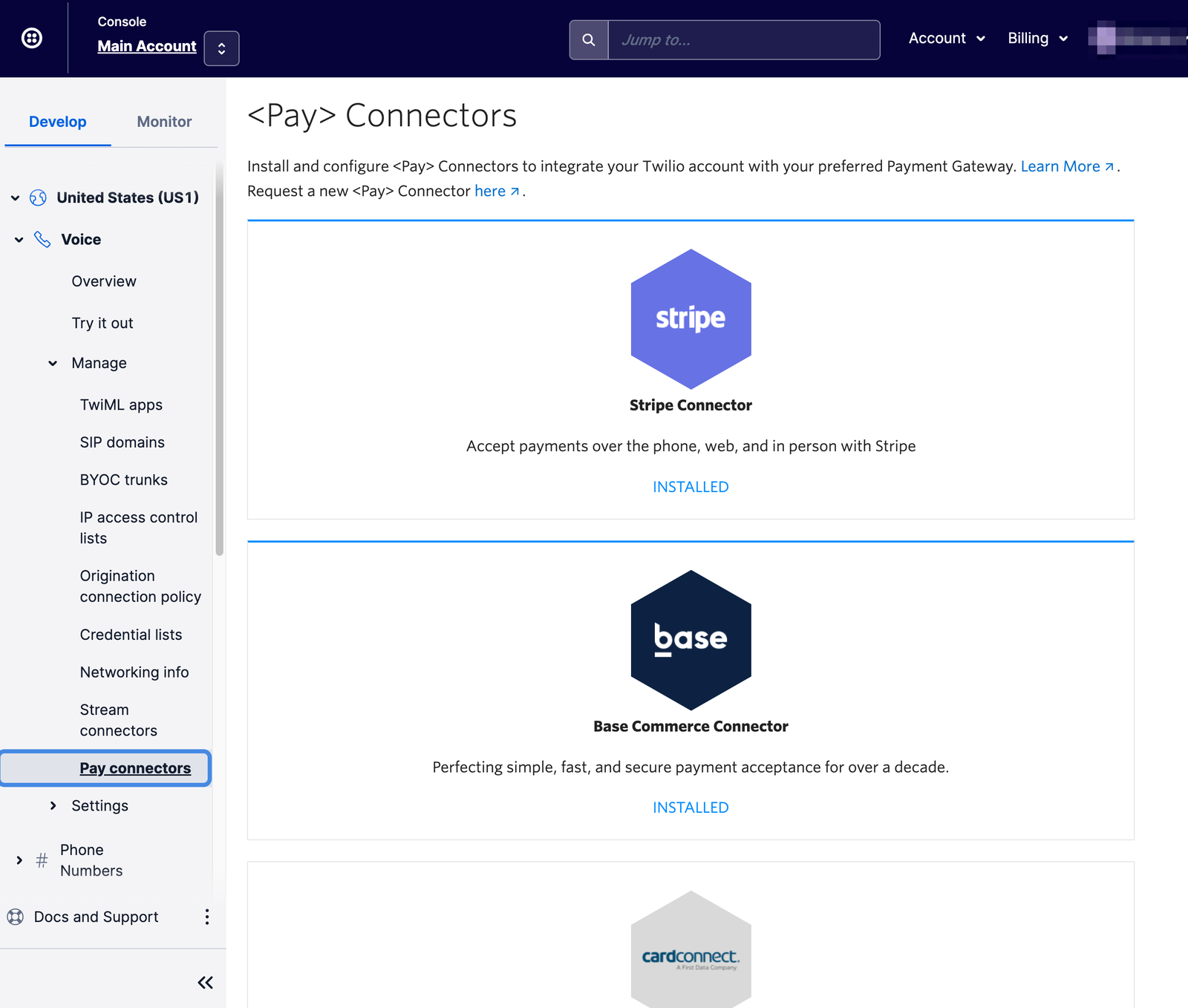
Task: Click the Stripe hexagon logo
Action: pyautogui.click(x=691, y=321)
